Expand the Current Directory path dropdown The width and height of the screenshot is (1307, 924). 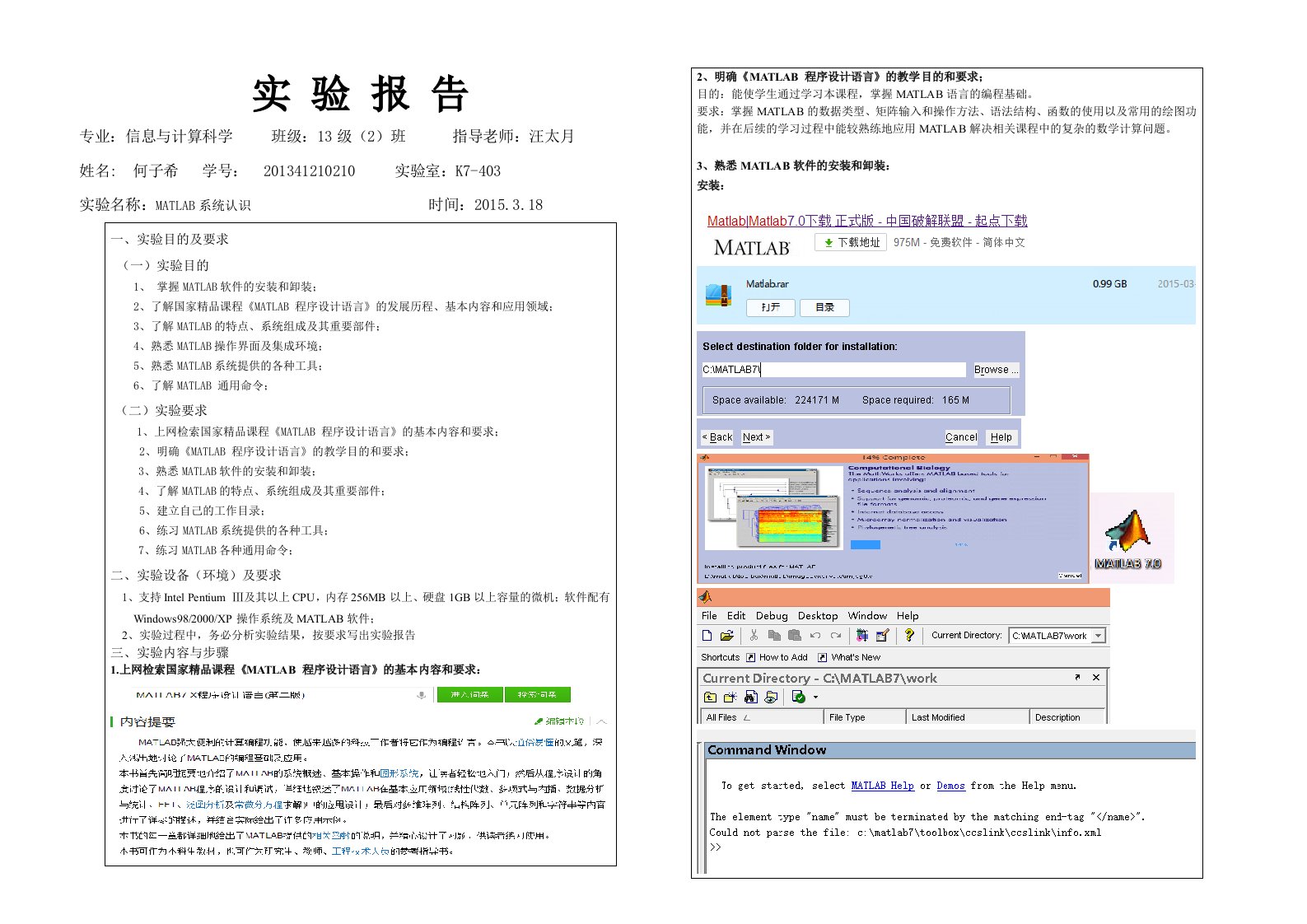pyautogui.click(x=1098, y=636)
